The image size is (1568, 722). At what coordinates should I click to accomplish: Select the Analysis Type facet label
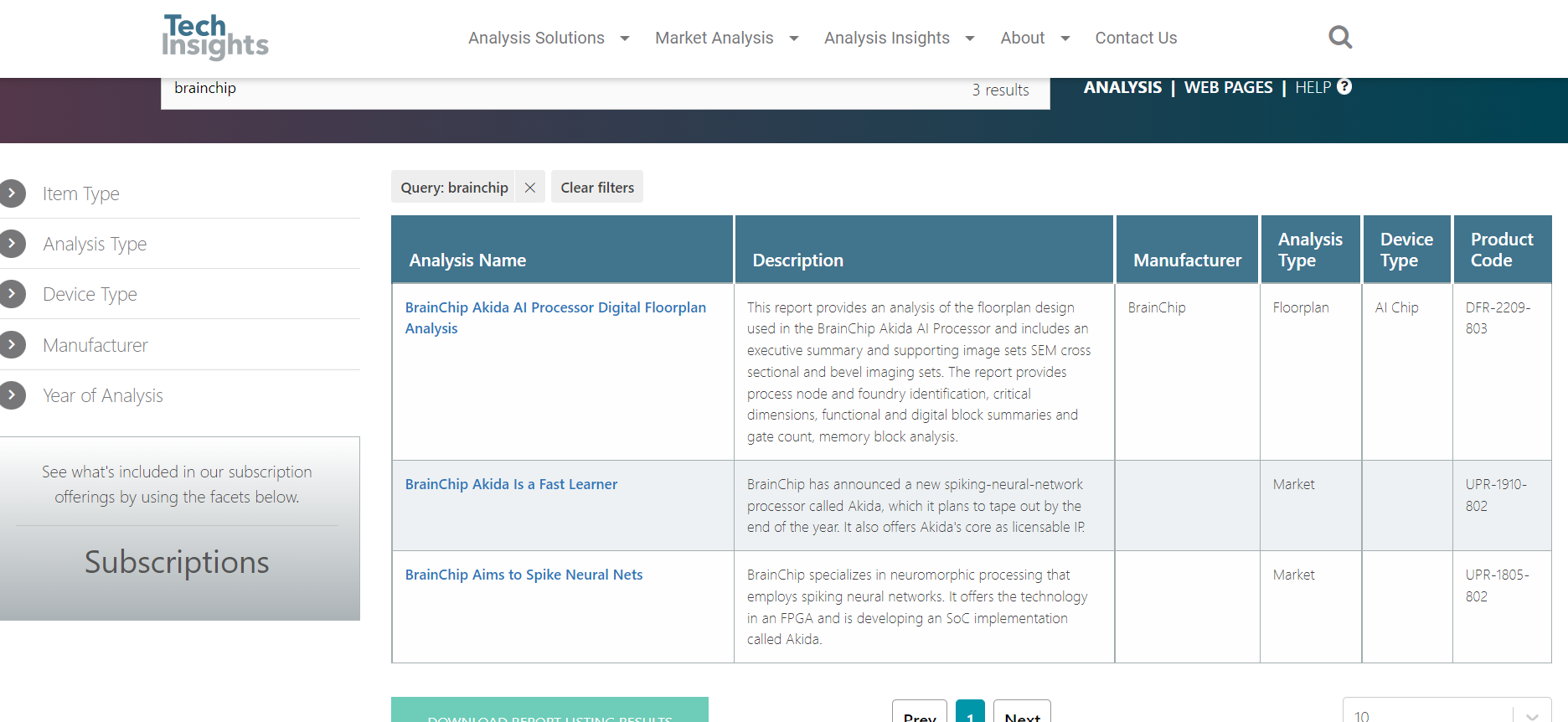(95, 244)
